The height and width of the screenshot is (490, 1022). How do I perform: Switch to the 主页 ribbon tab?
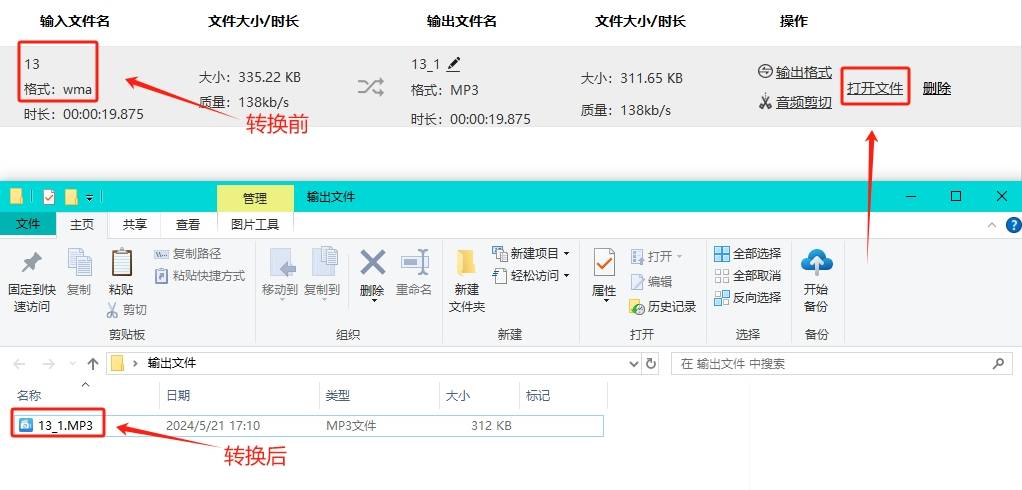click(82, 225)
